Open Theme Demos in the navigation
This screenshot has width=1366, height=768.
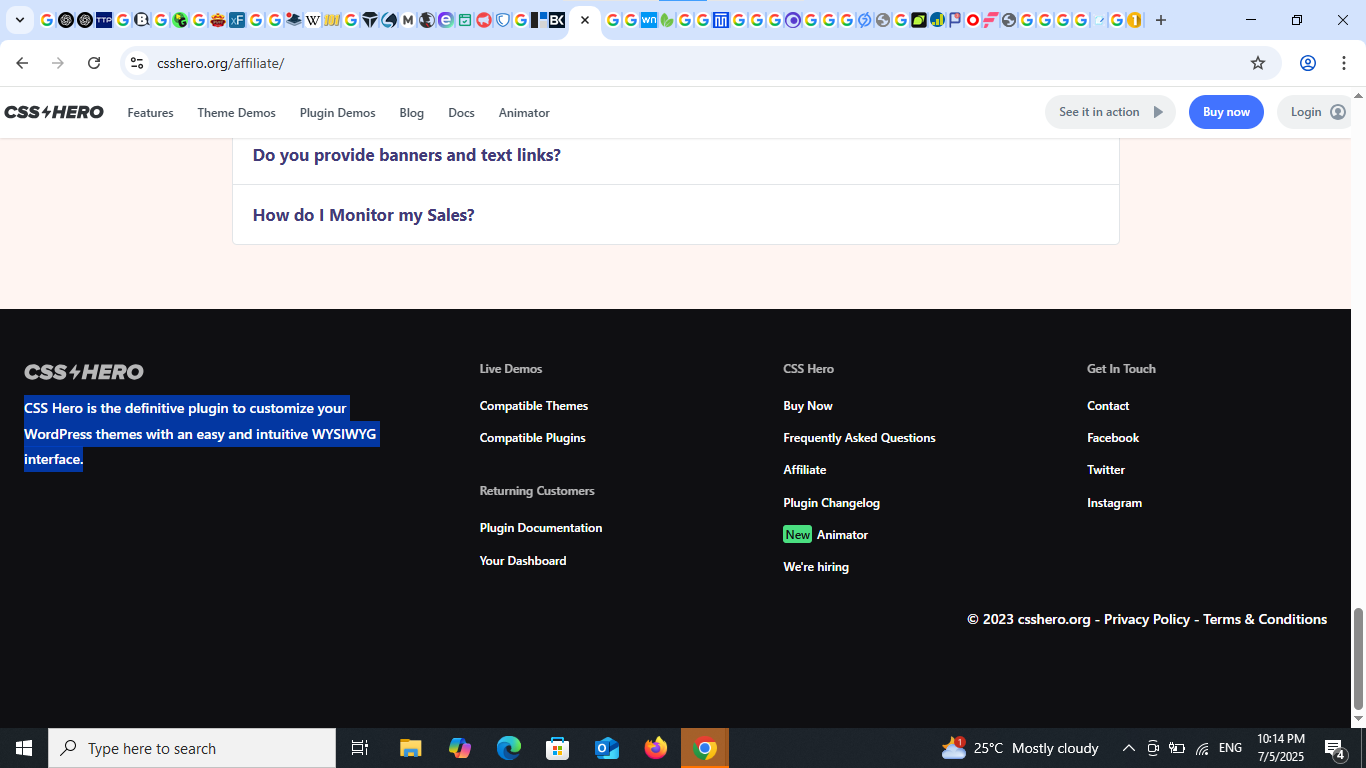coord(236,113)
